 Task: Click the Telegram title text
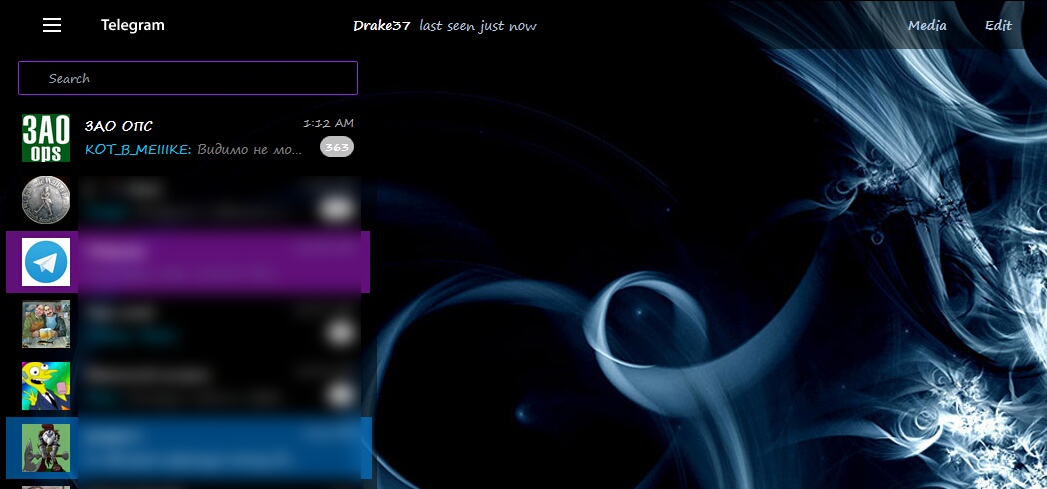click(x=132, y=25)
